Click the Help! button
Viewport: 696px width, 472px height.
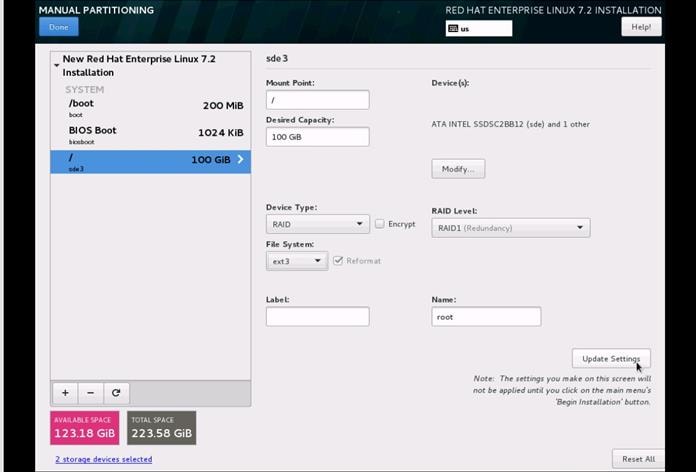coord(641,27)
